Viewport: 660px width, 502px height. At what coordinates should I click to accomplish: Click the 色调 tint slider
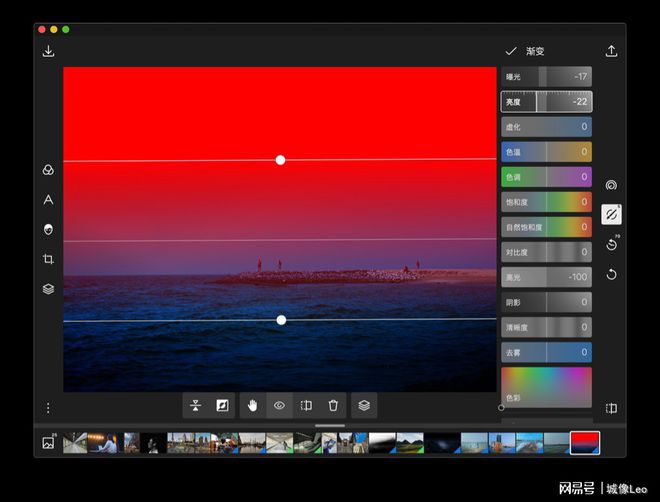[x=546, y=177]
